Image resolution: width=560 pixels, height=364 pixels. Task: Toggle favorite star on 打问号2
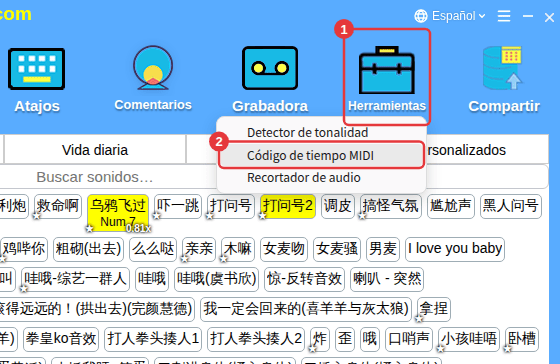[x=263, y=216]
